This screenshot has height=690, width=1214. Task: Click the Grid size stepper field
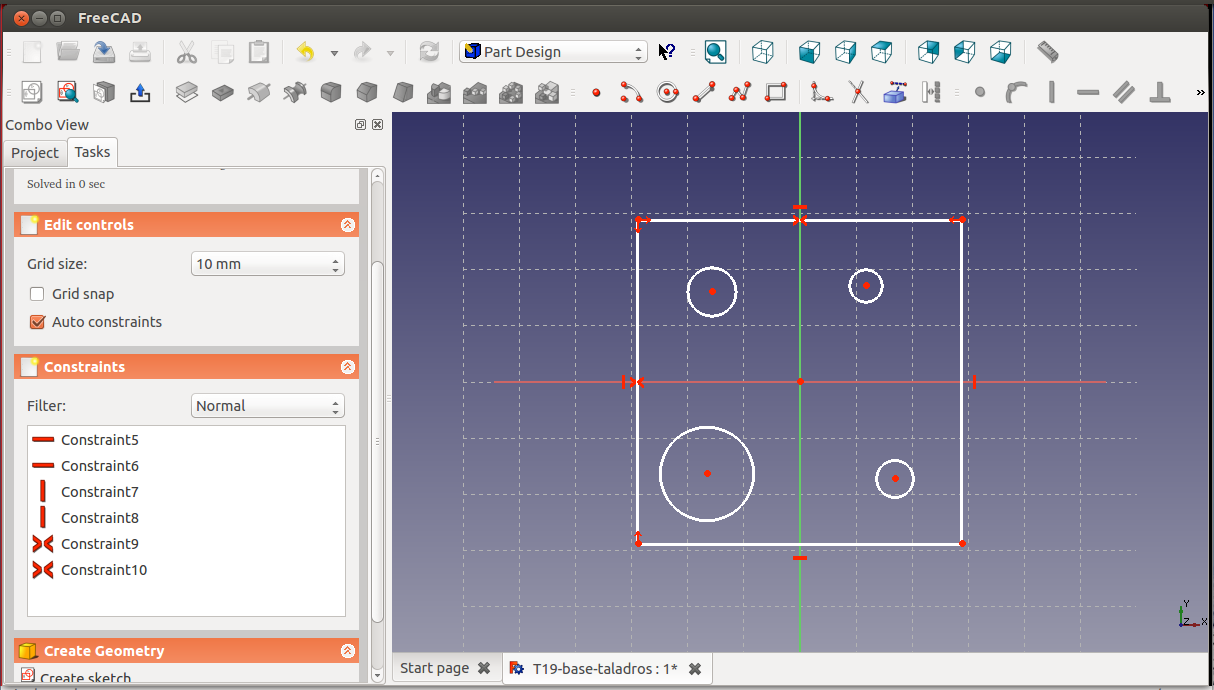tap(267, 264)
